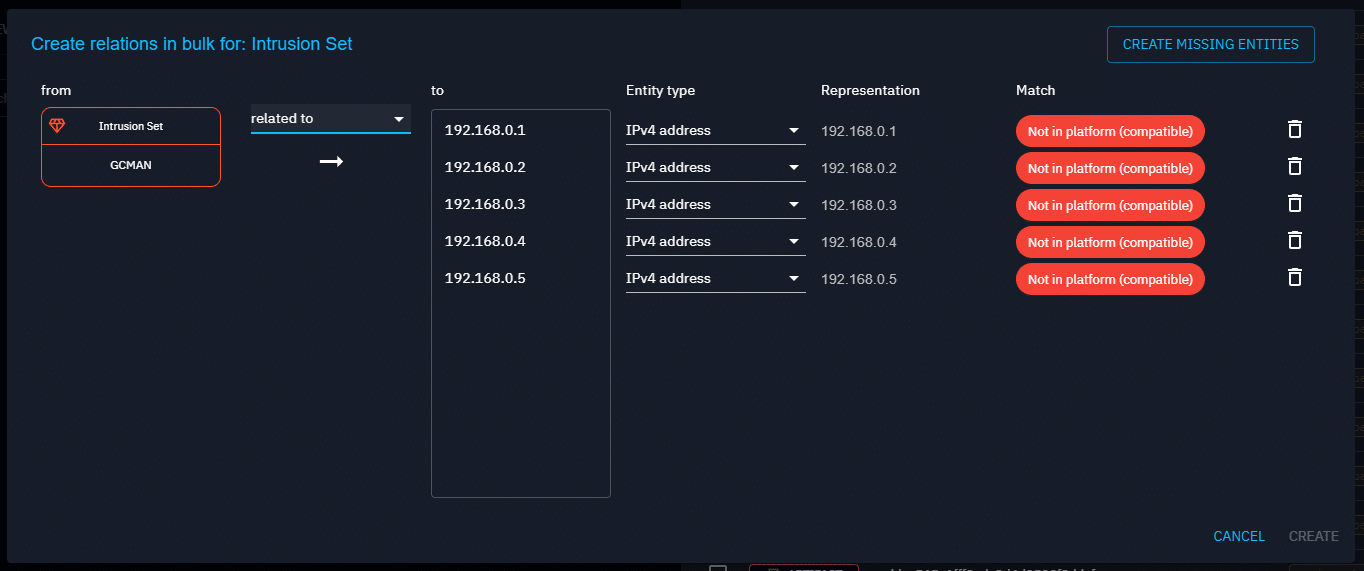Screen dimensions: 1364x571
Task: Select the GCMAN entity card
Action: pyautogui.click(x=131, y=165)
